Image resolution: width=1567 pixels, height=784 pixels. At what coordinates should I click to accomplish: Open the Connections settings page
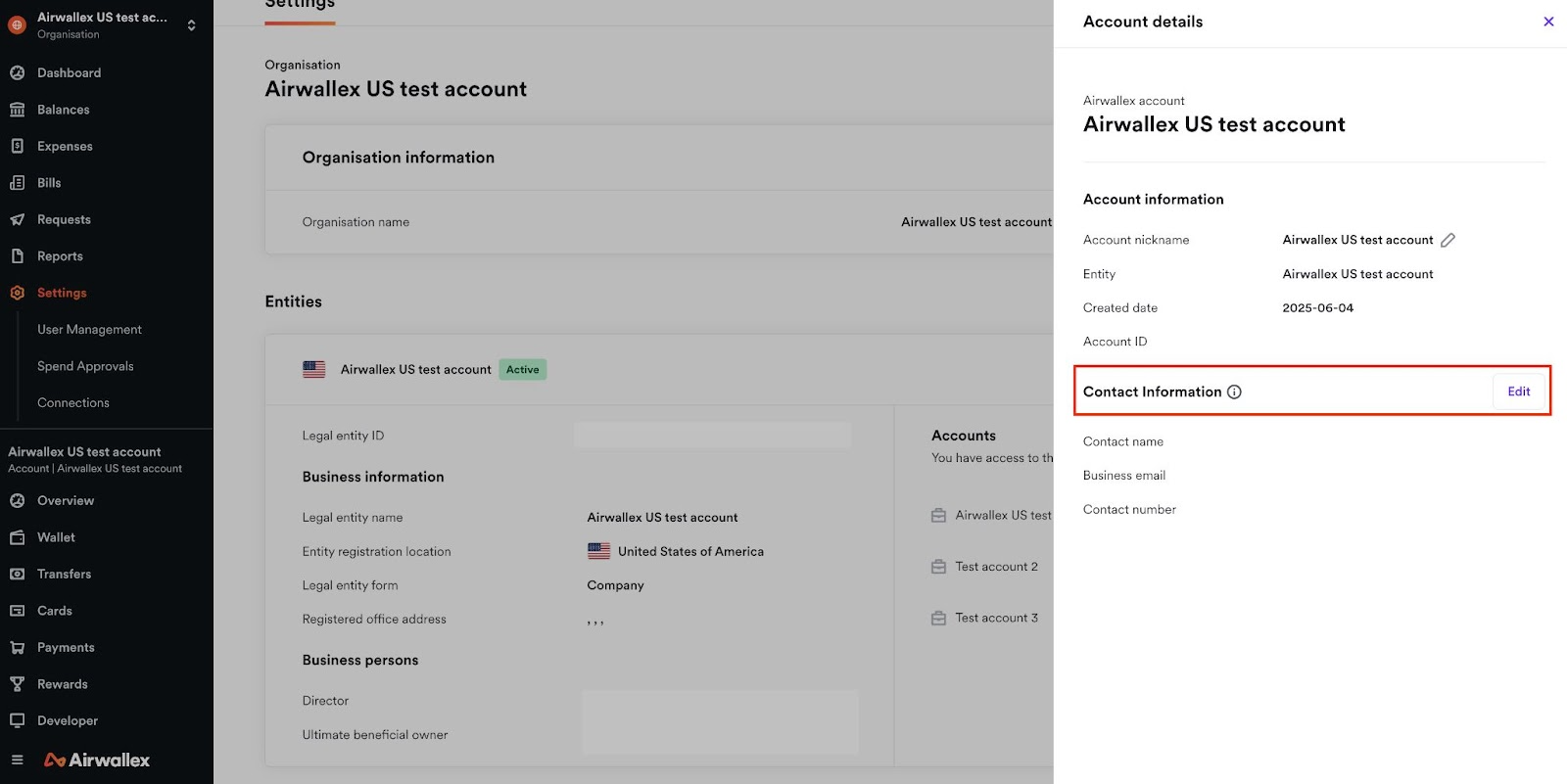coord(73,403)
